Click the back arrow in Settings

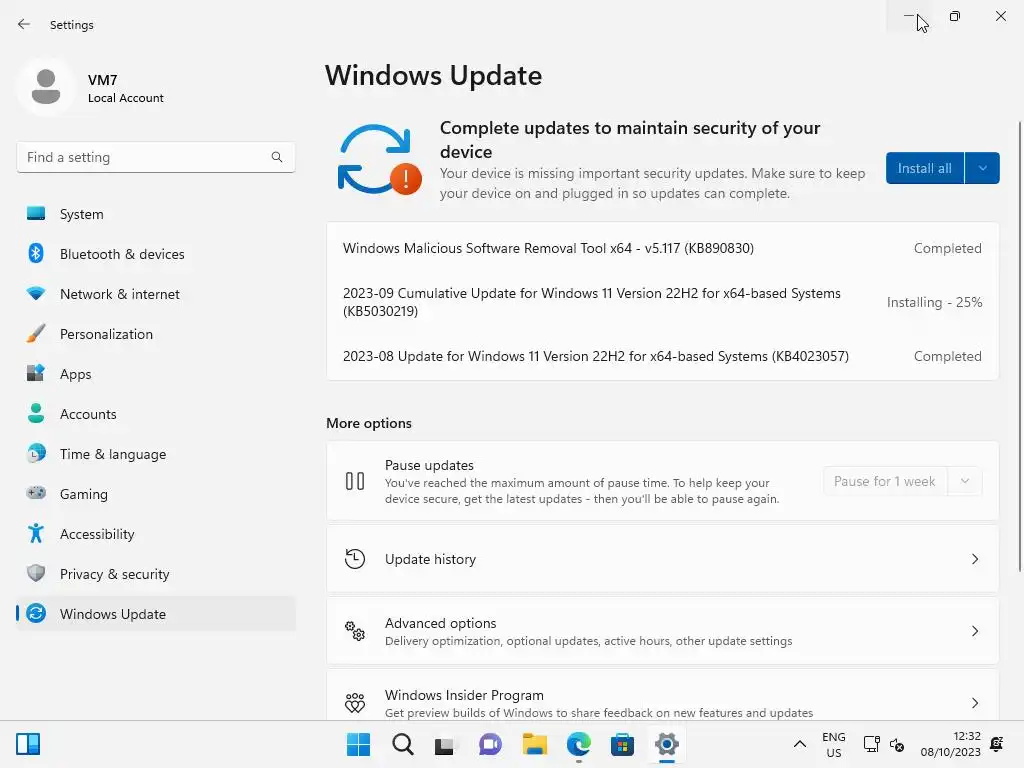tap(24, 24)
